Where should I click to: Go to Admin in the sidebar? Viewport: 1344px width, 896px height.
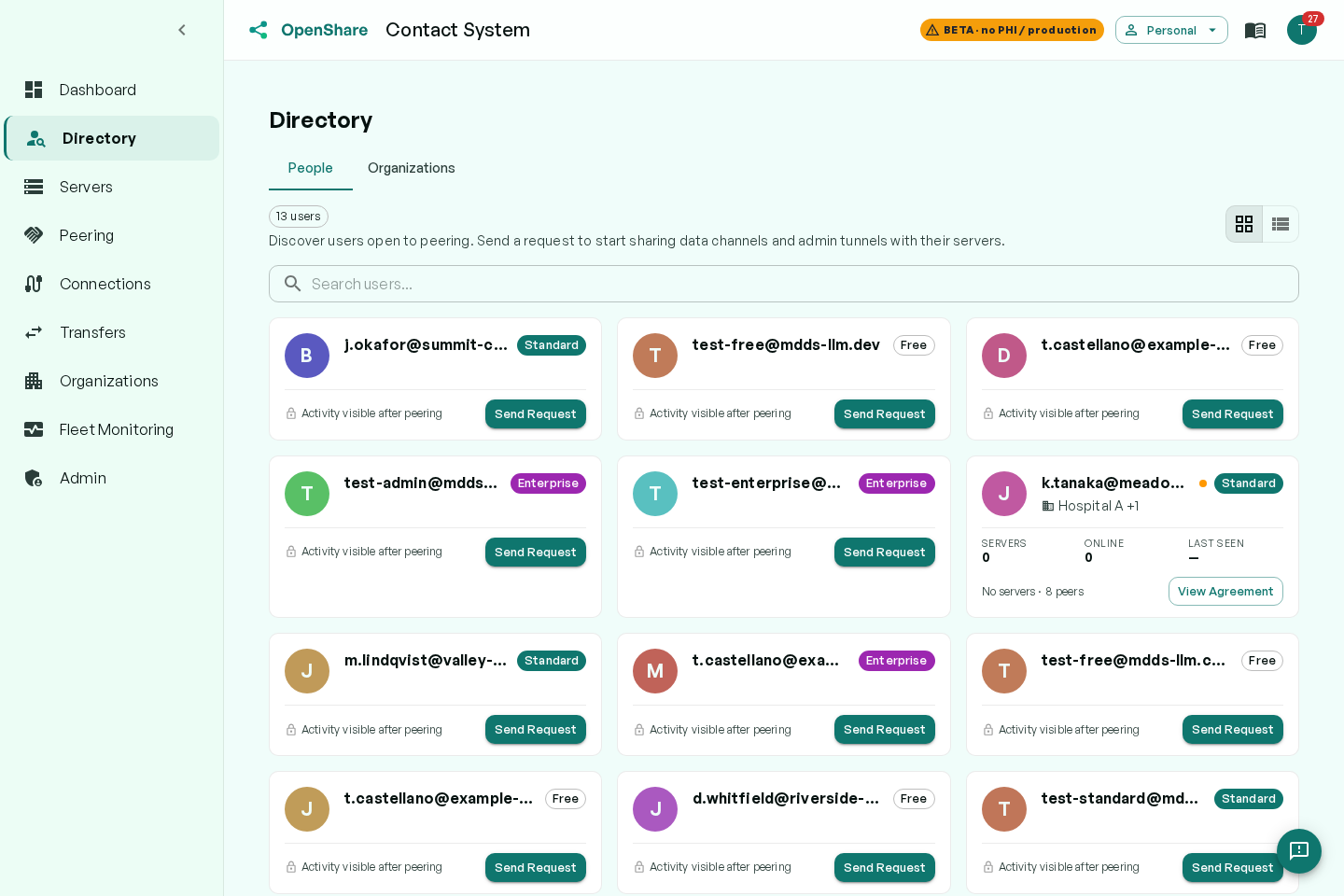(112, 478)
